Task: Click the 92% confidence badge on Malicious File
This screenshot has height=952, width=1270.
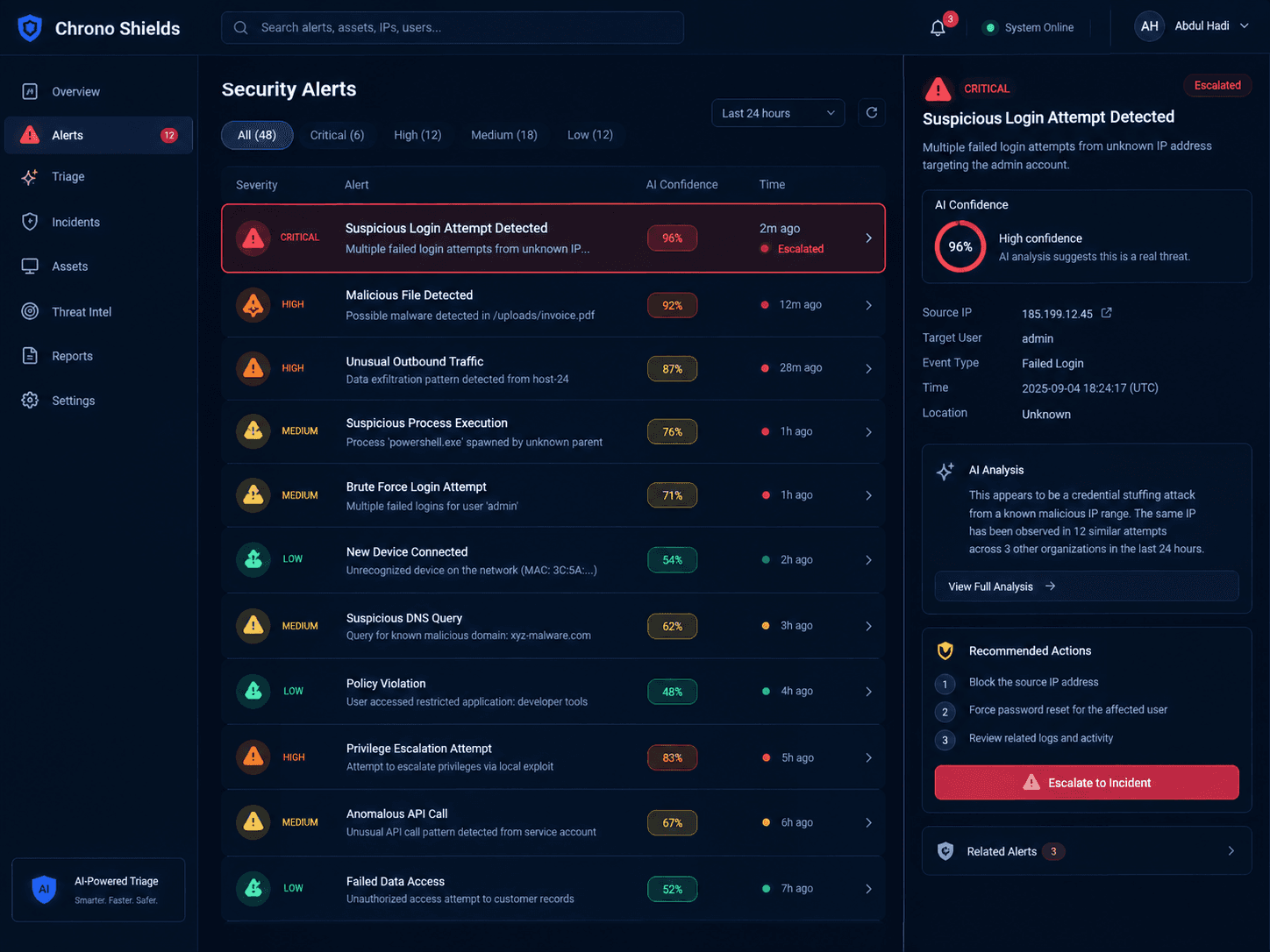Action: click(673, 305)
